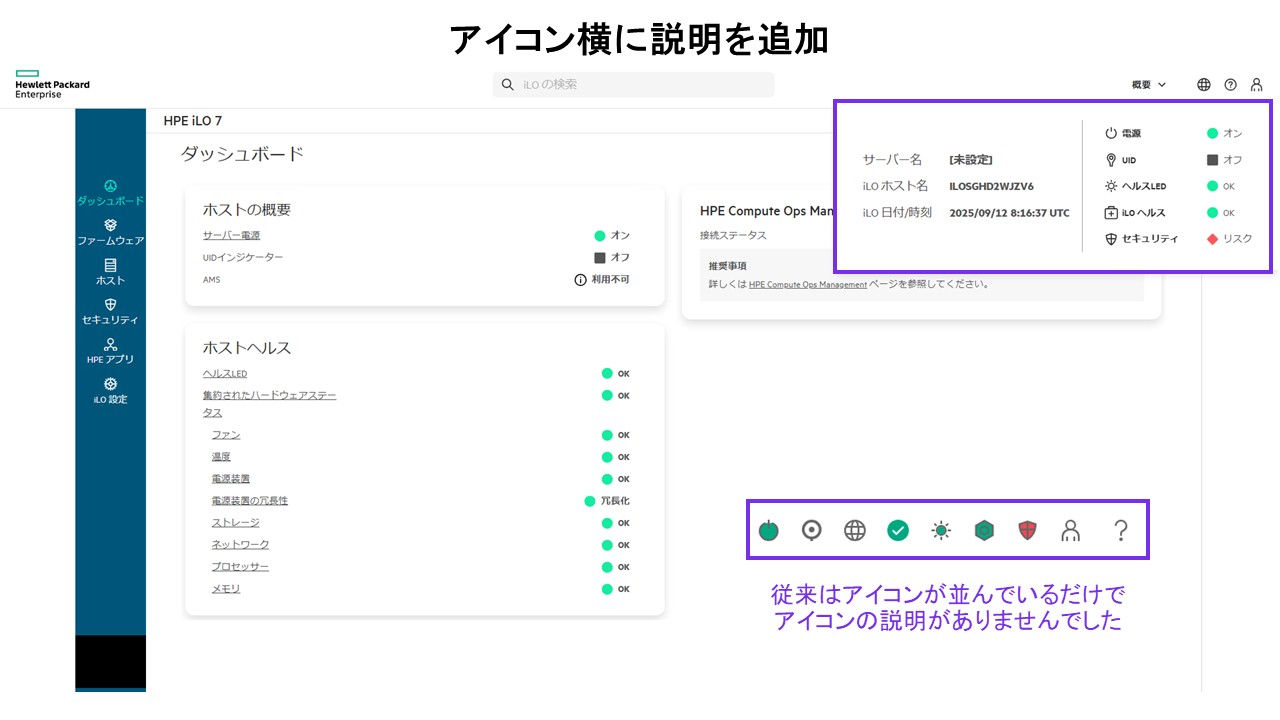This screenshot has width=1280, height=720.
Task: Expand the 概要 dropdown in header
Action: (1149, 85)
